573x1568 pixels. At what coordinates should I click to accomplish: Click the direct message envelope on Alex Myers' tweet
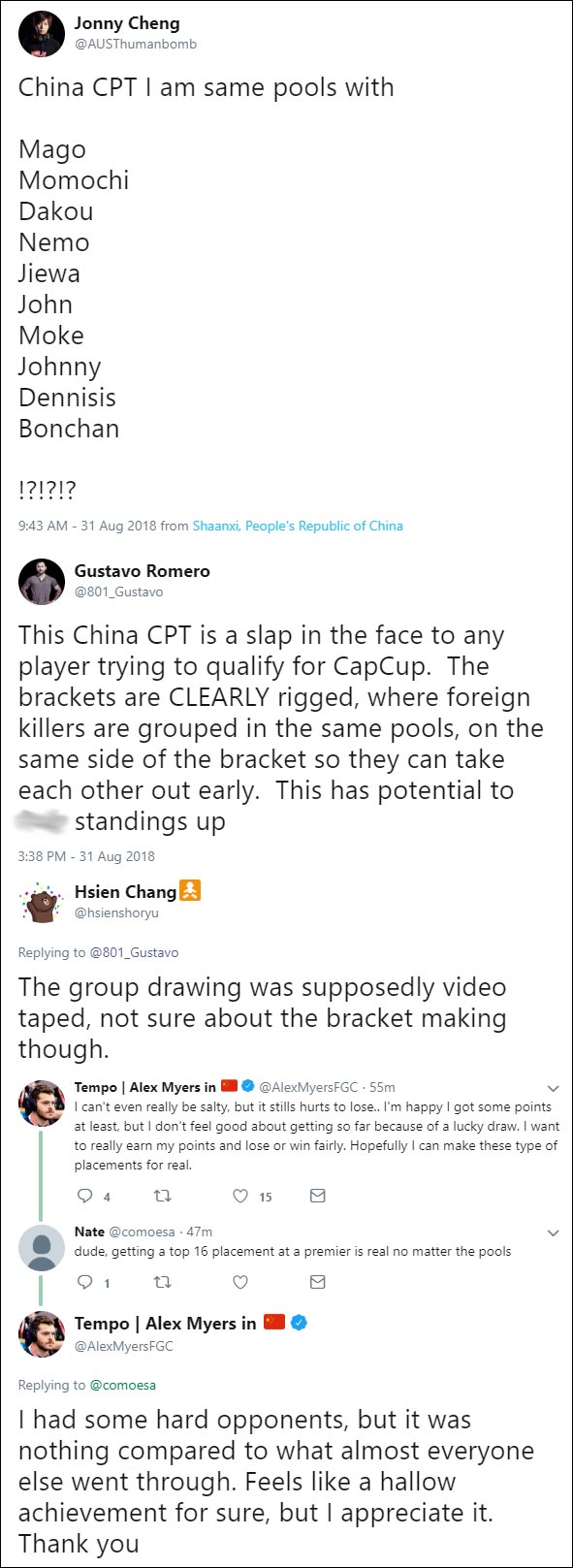click(x=317, y=1196)
